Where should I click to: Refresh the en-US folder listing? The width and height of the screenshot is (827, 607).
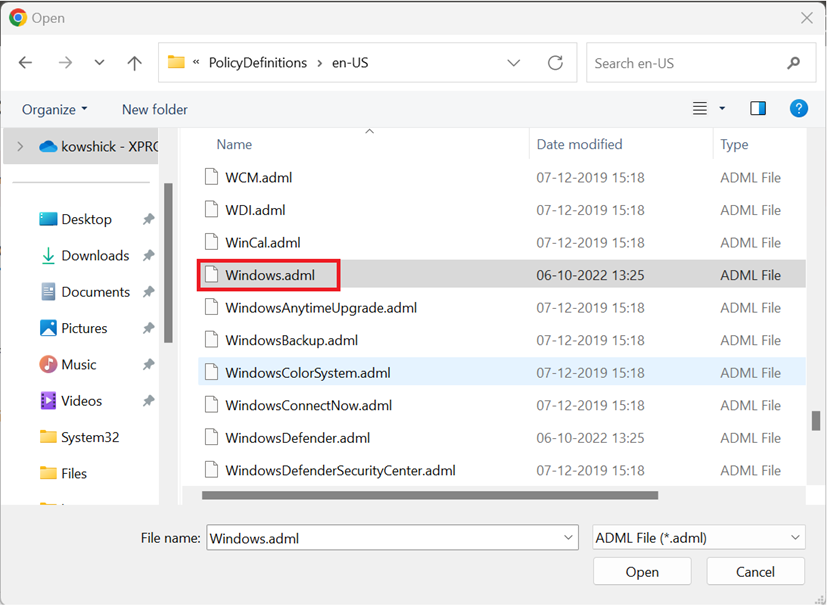(555, 62)
